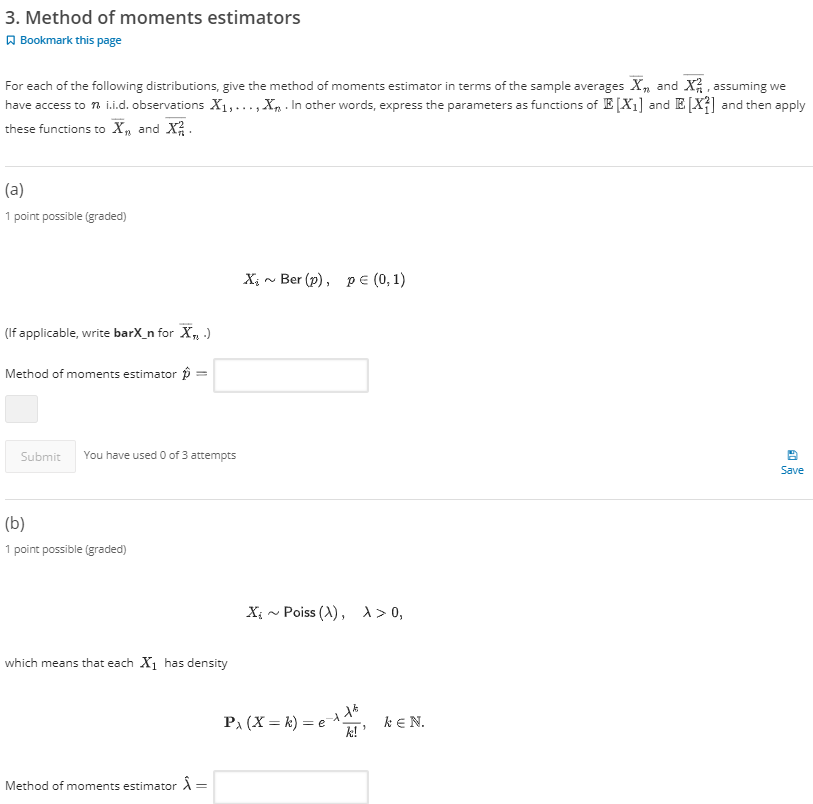Screen dimensions: 813x804
Task: Click the attempts counter text for part (a)
Action: tap(160, 455)
